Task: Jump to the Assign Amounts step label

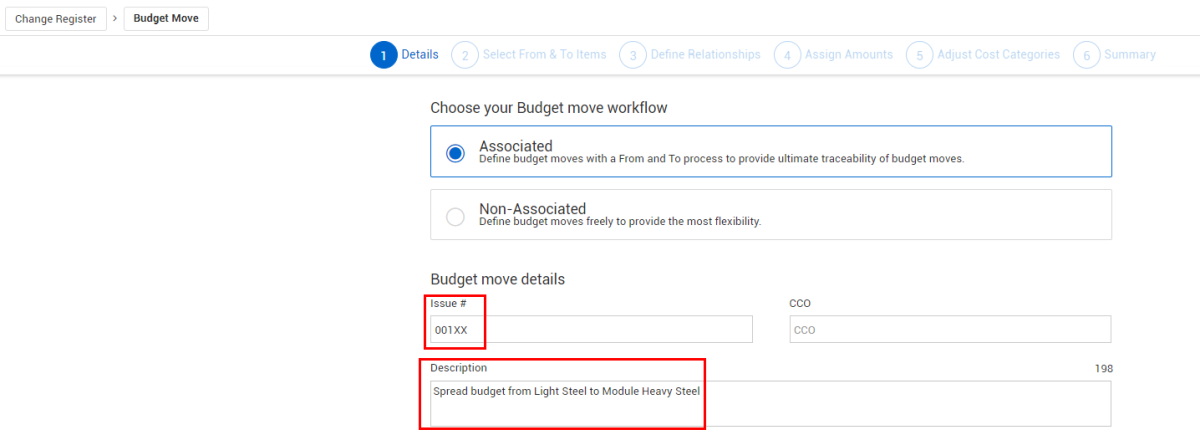Action: [849, 55]
